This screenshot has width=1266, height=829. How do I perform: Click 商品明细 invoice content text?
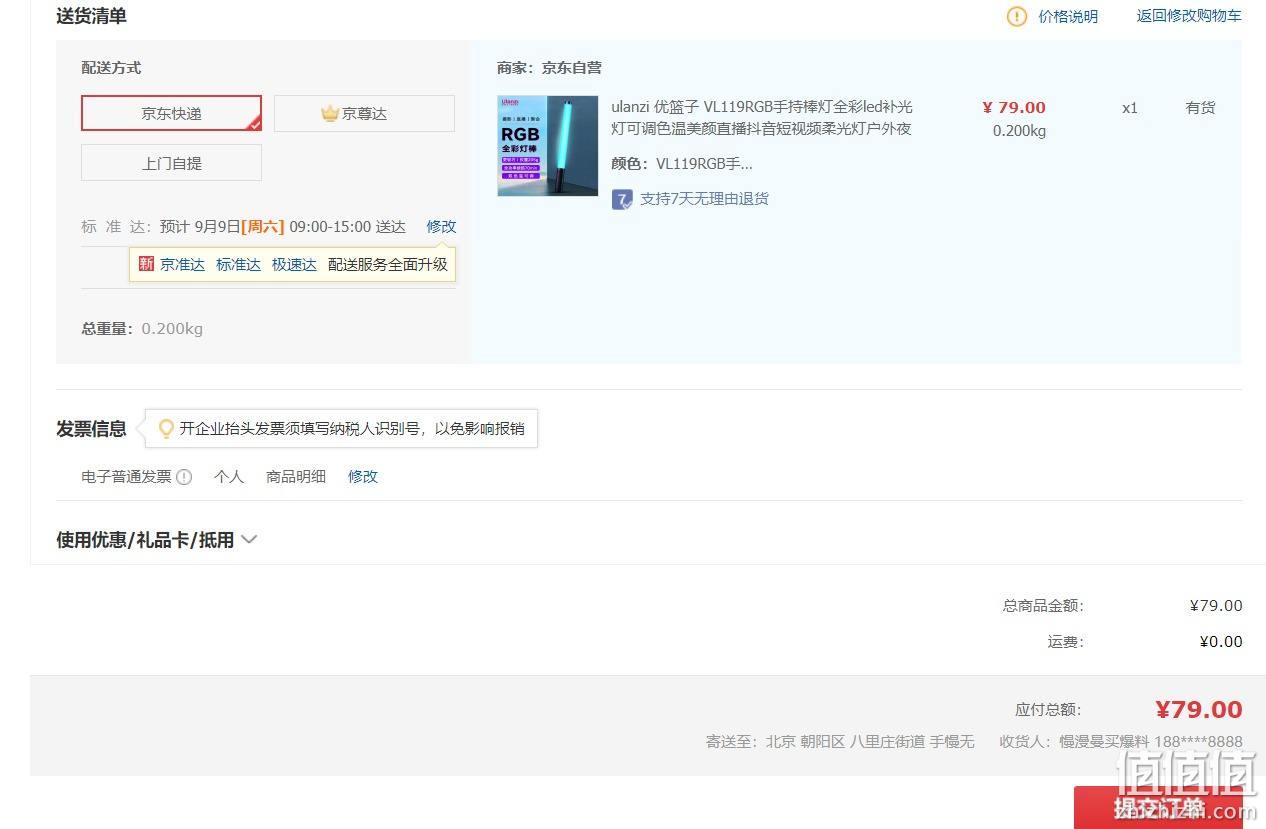click(x=296, y=477)
